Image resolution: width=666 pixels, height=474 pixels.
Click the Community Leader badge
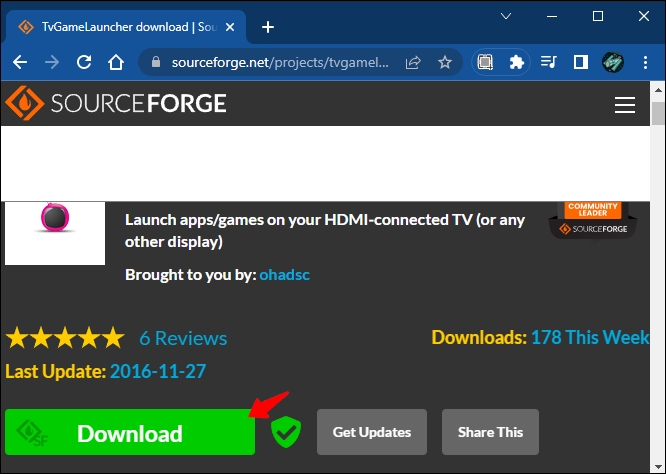click(593, 220)
